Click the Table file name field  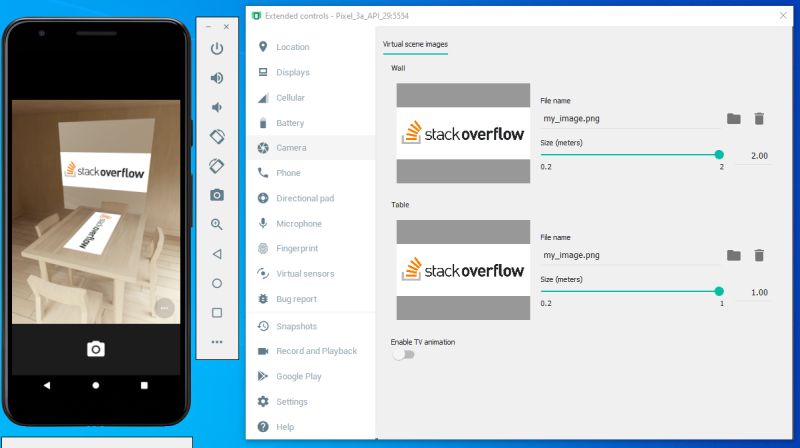[631, 256]
